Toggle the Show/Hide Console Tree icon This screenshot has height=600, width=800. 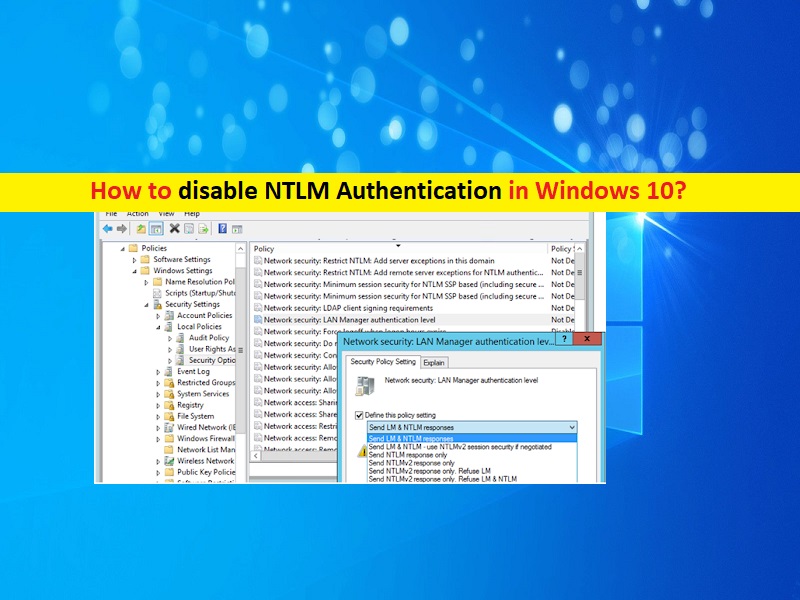click(157, 228)
